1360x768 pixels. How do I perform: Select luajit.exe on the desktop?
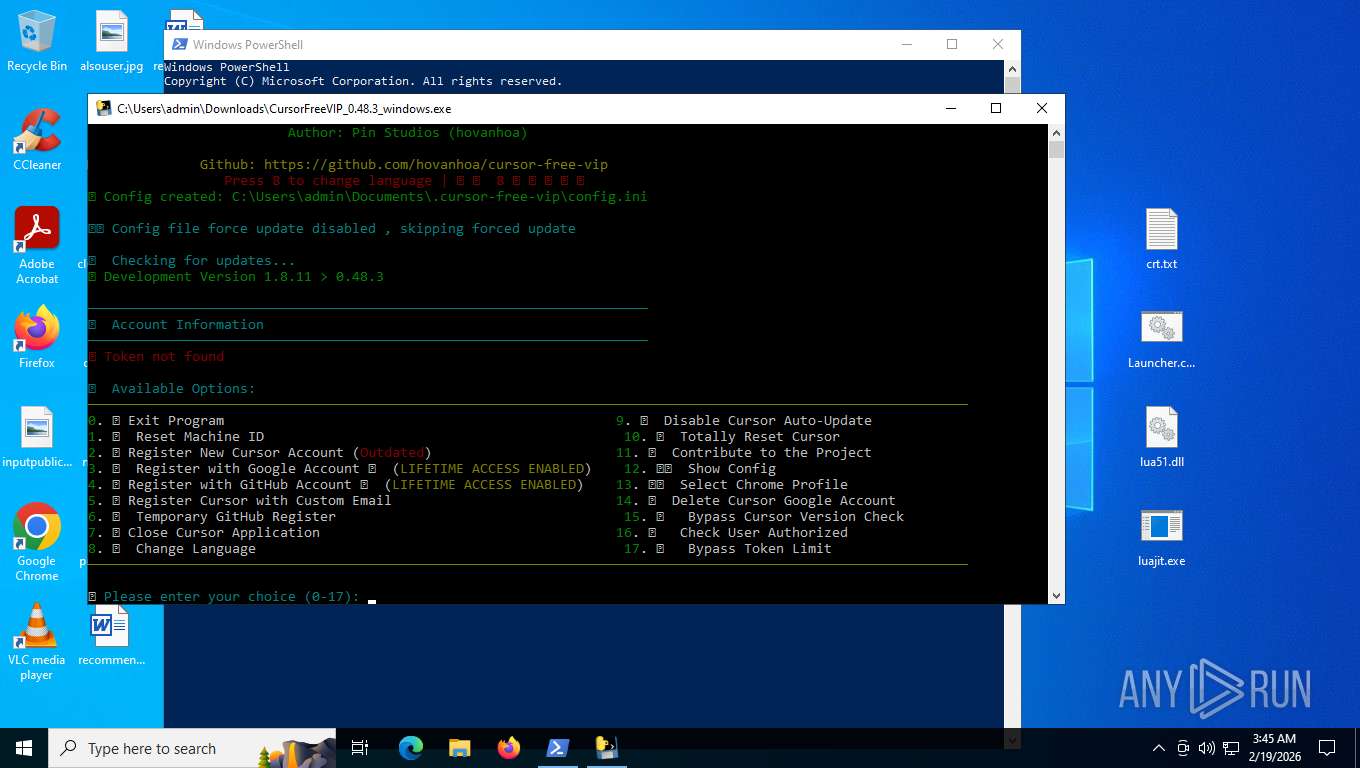(x=1162, y=537)
